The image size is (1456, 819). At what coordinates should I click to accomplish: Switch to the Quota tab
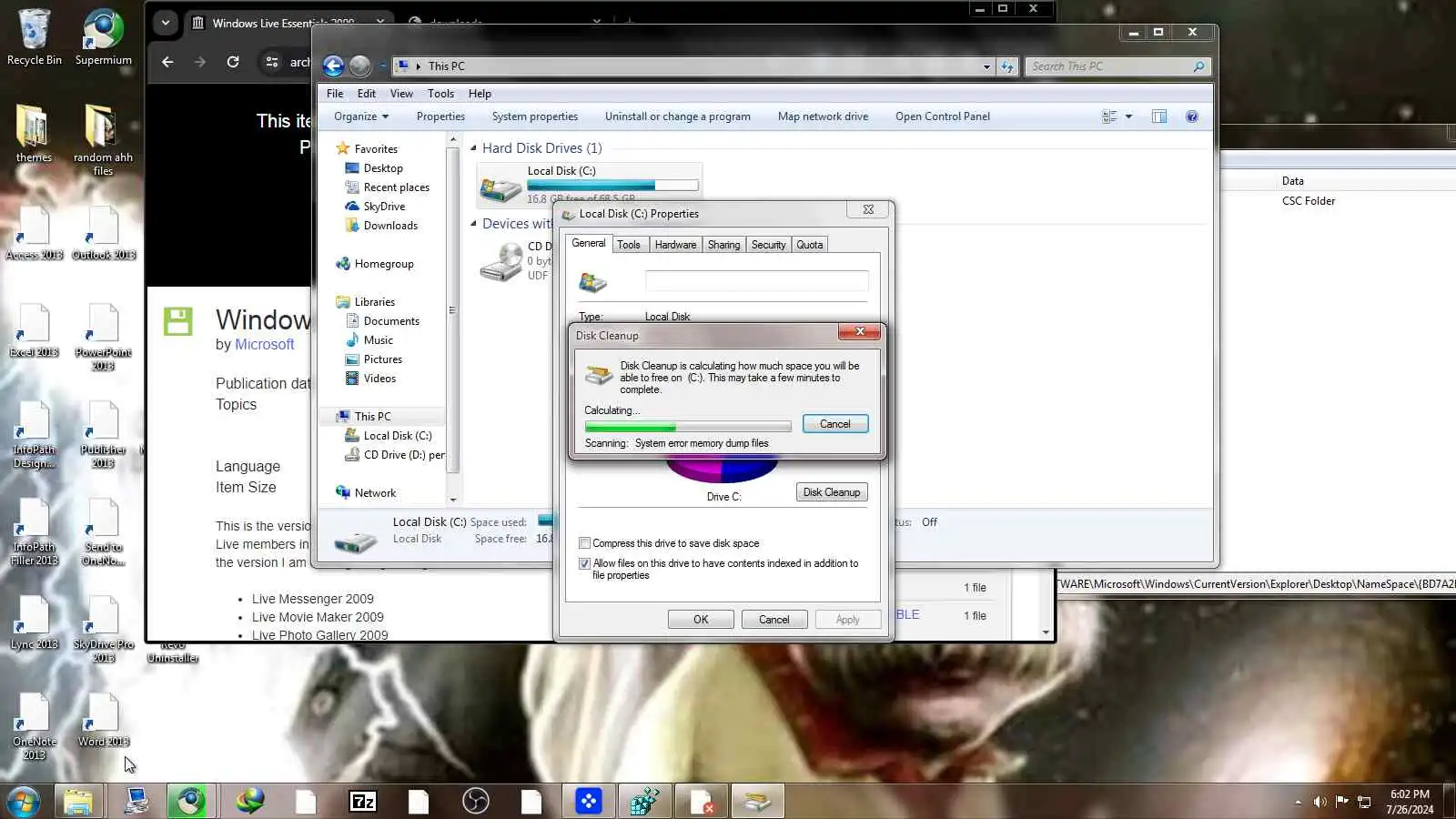[x=809, y=245]
